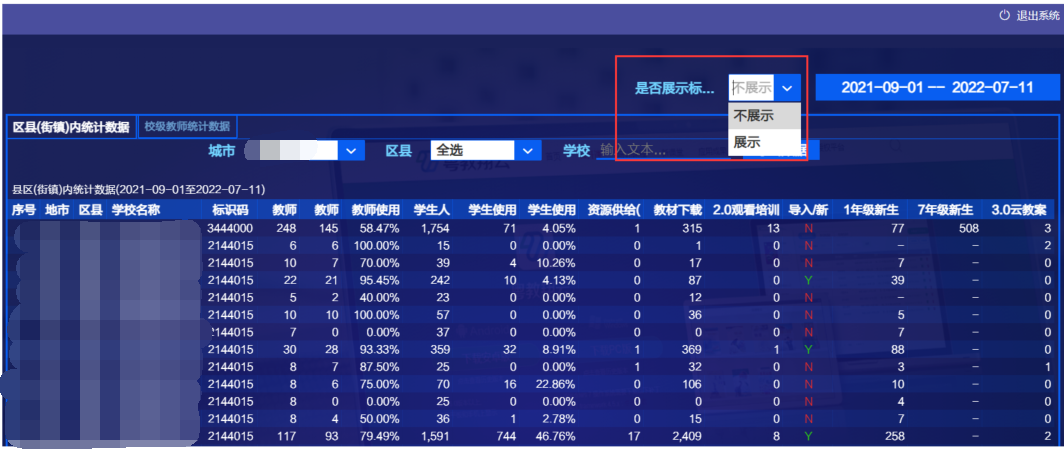
Task: Select the 10.26% cell
Action: click(x=554, y=263)
